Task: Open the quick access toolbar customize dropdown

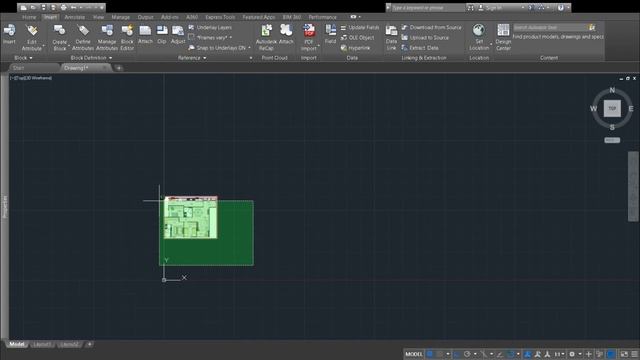Action: (102, 7)
